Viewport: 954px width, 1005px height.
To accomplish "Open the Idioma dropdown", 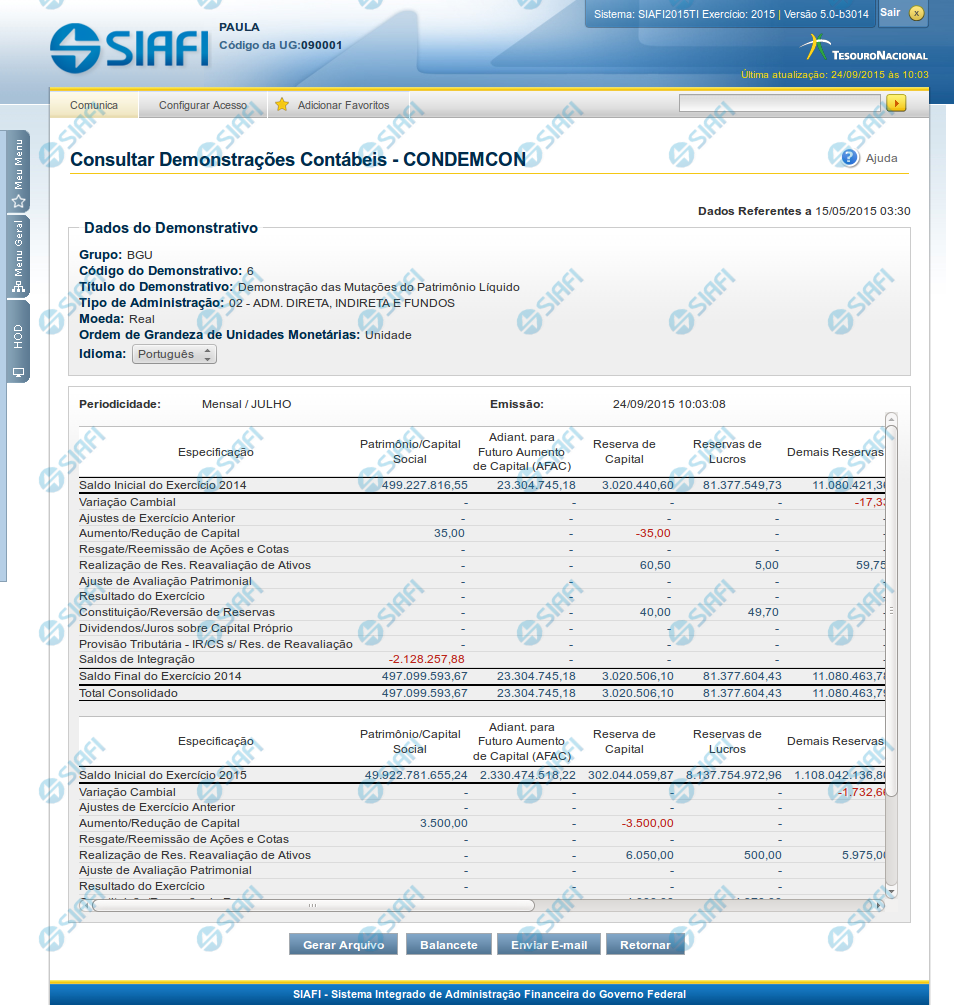I will 174,354.
